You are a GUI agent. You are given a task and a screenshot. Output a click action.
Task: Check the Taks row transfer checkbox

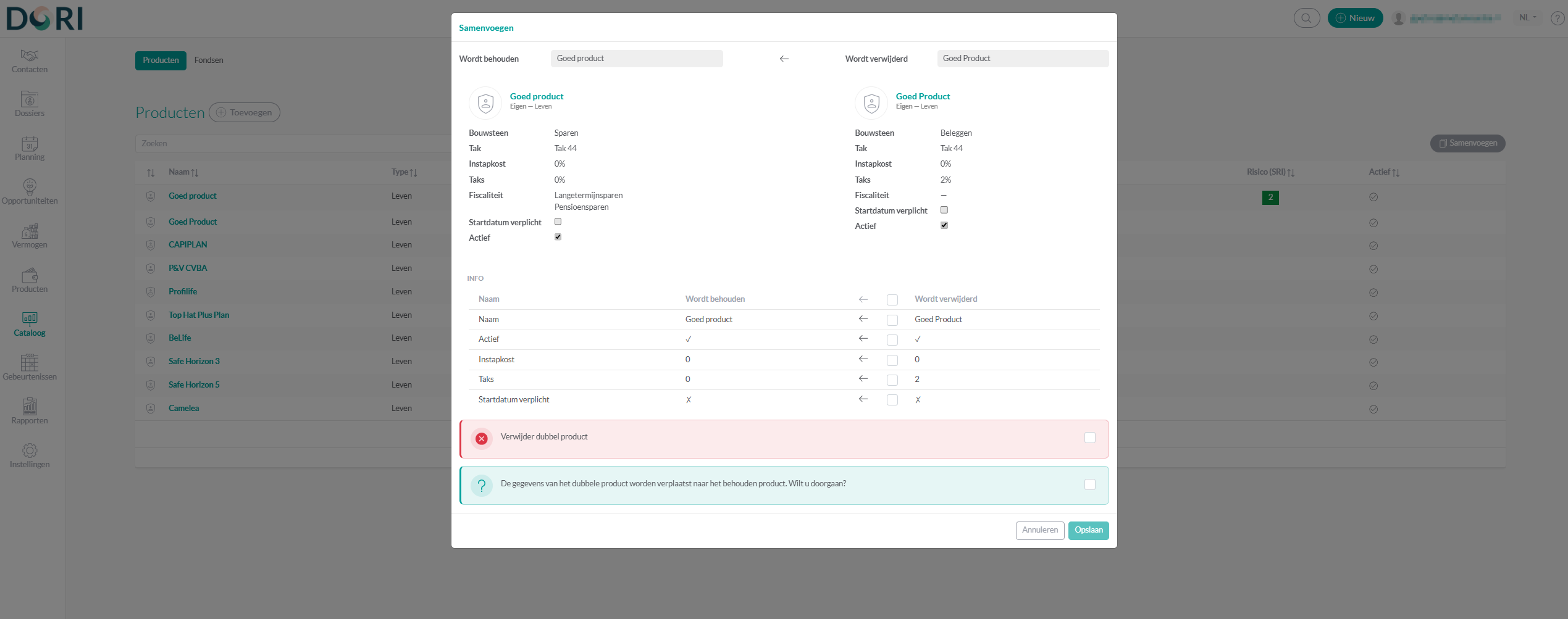tap(892, 380)
